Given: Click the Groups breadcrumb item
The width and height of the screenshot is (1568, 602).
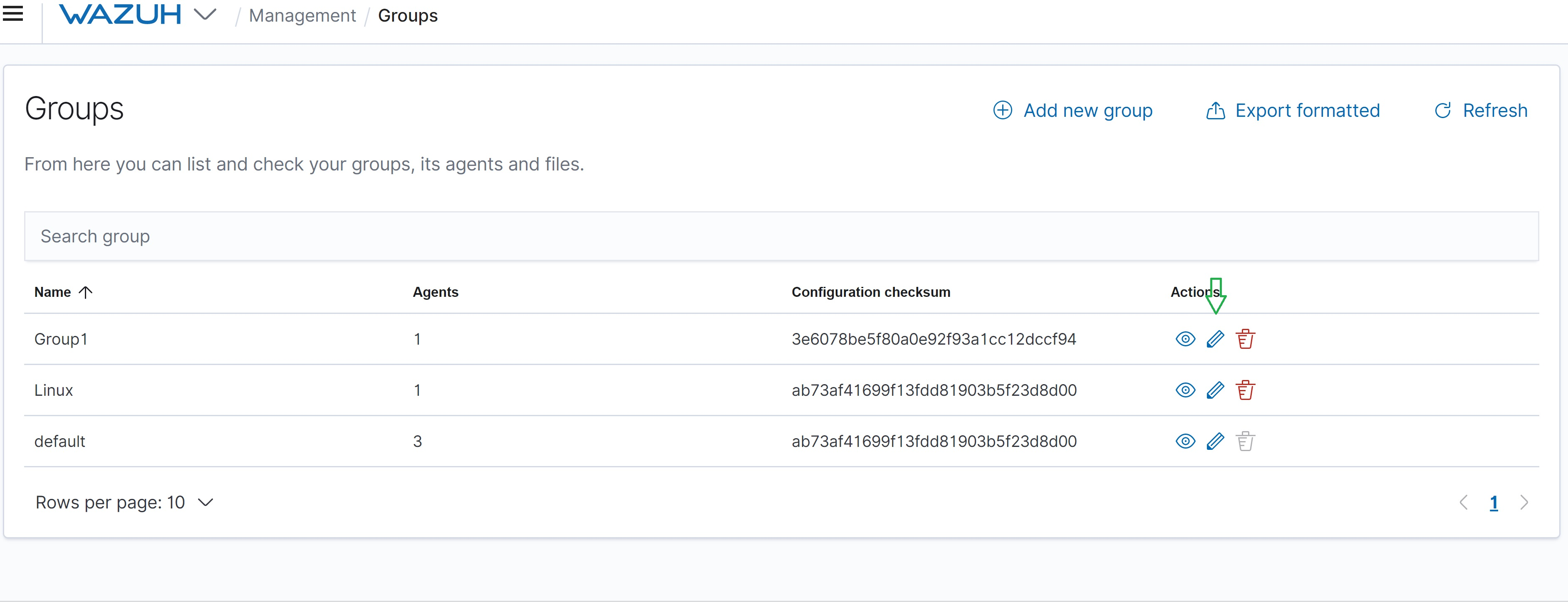Looking at the screenshot, I should tap(407, 16).
